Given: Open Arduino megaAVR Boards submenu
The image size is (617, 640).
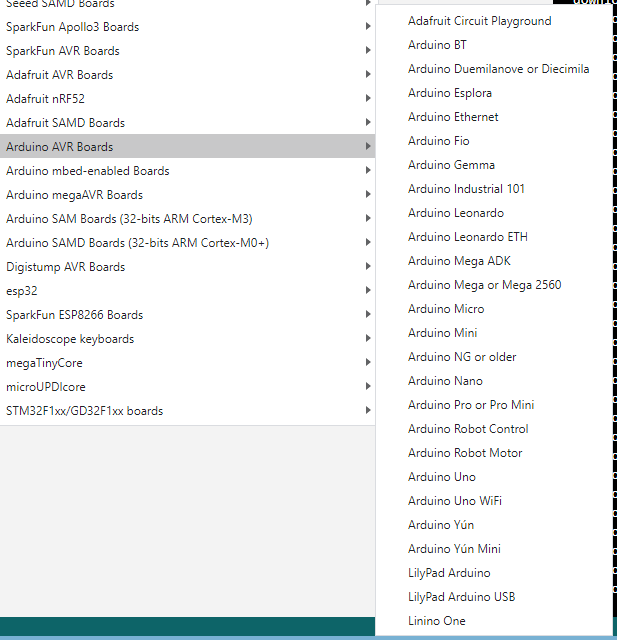Looking at the screenshot, I should 187,195.
